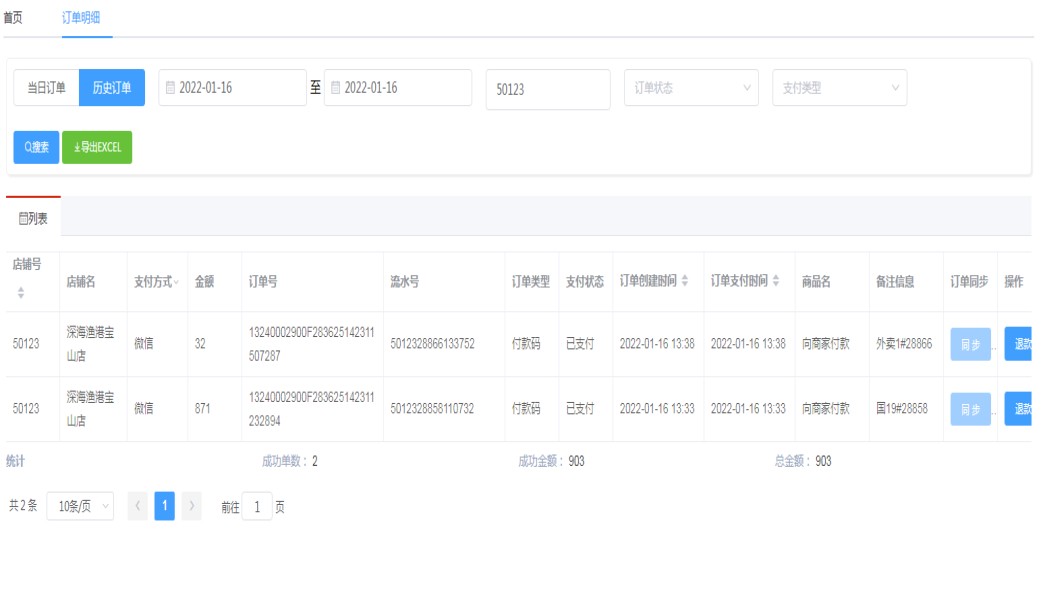
Task: Open the 10条/页 page size dropdown
Action: [x=80, y=506]
